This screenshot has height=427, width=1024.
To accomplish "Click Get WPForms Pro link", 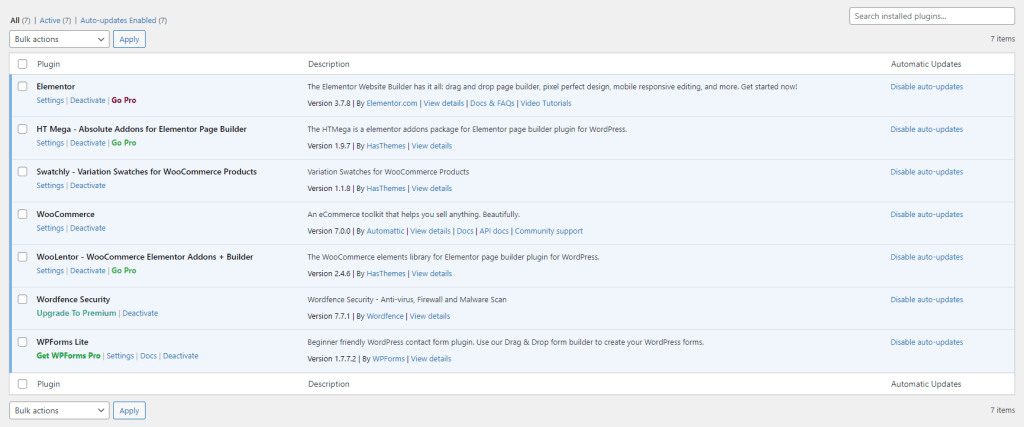I will point(69,356).
